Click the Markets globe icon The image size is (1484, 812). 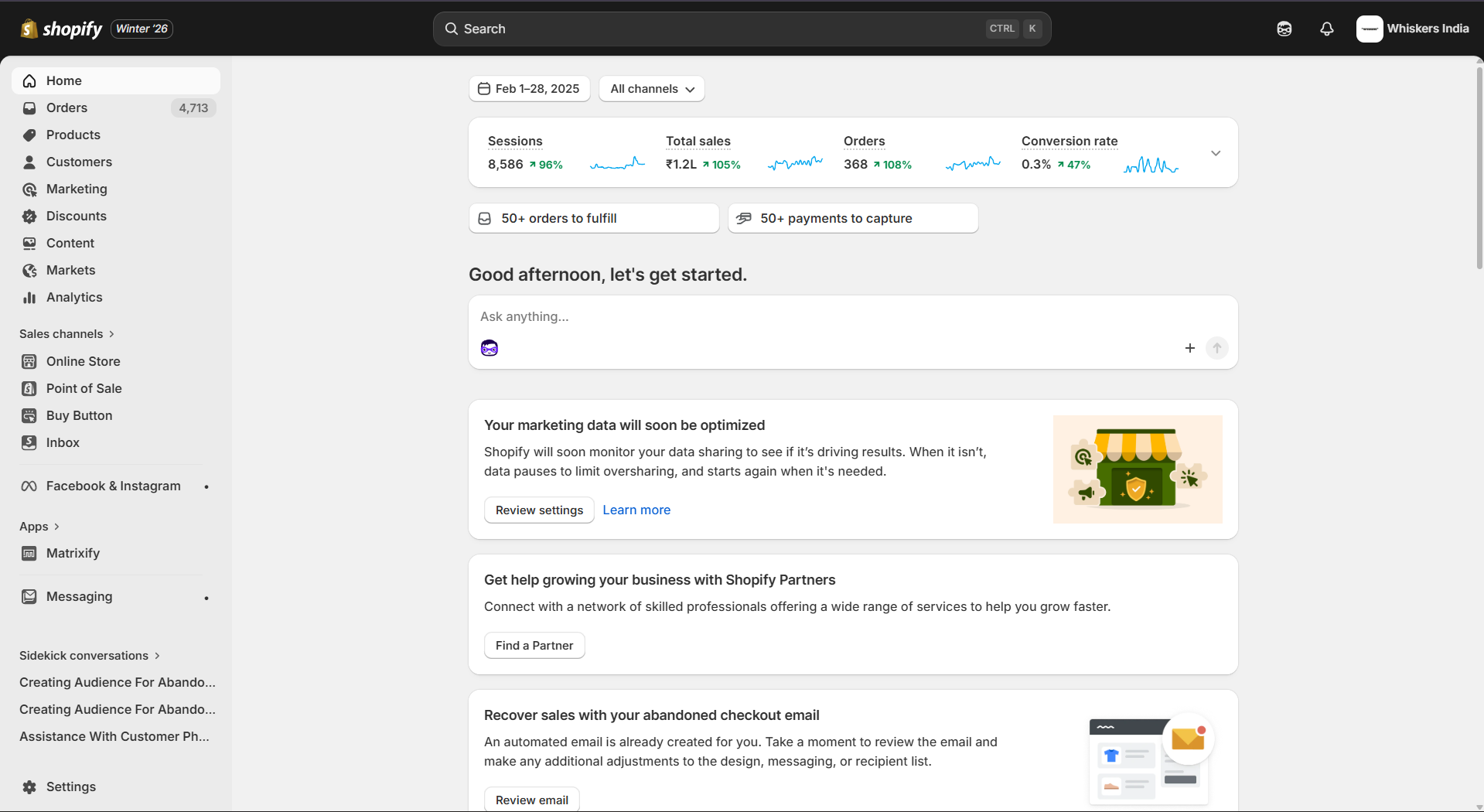tap(29, 271)
